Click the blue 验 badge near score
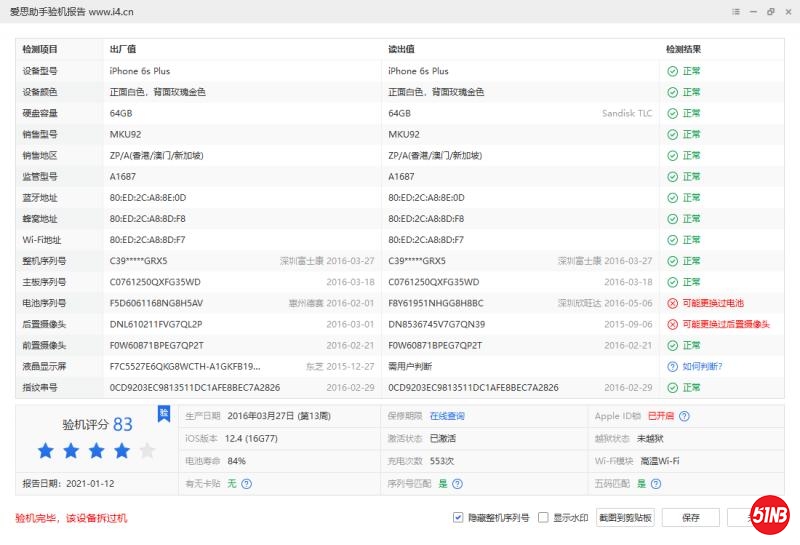This screenshot has height=545, width=800. tap(164, 414)
